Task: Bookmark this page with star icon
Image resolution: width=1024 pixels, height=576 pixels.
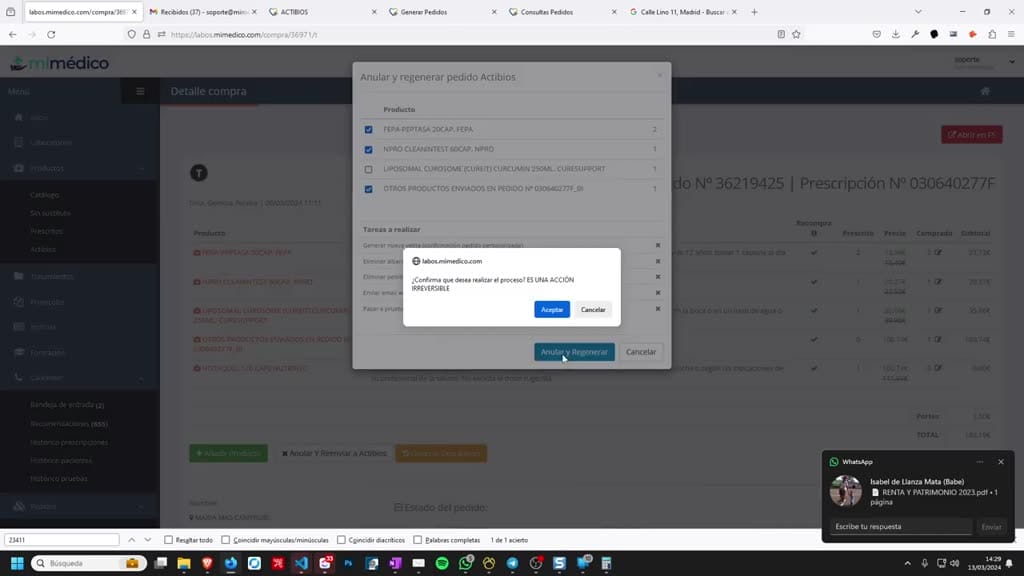Action: click(x=796, y=35)
